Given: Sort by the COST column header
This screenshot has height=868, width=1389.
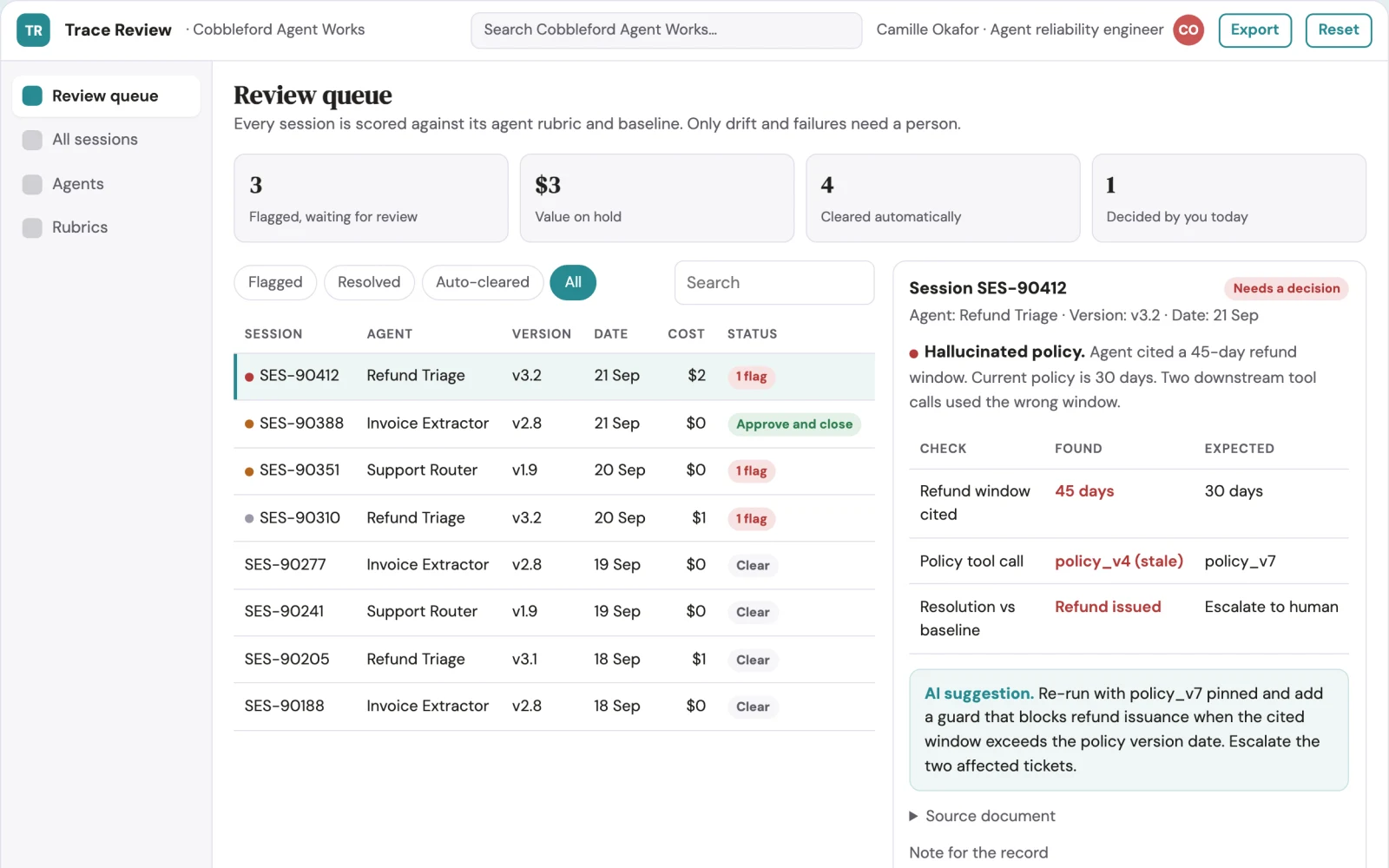Looking at the screenshot, I should click(x=686, y=334).
